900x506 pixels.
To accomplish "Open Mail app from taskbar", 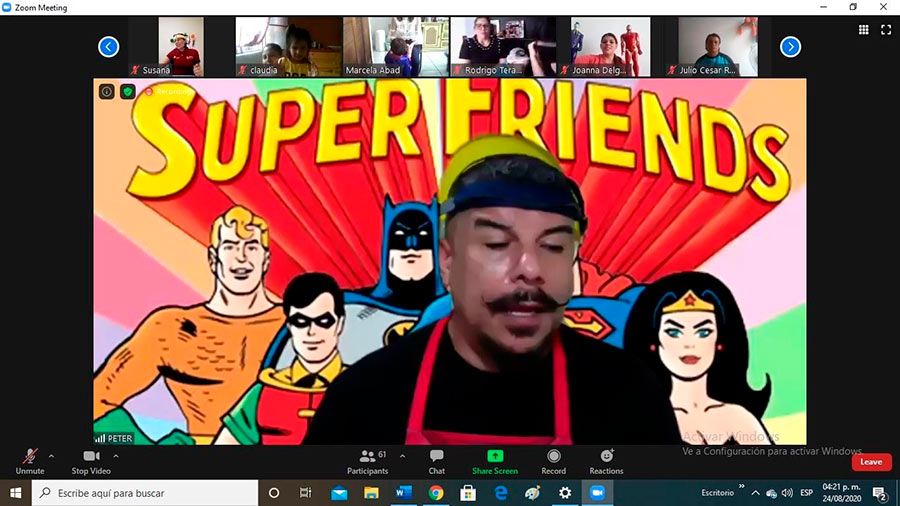I will [x=339, y=493].
